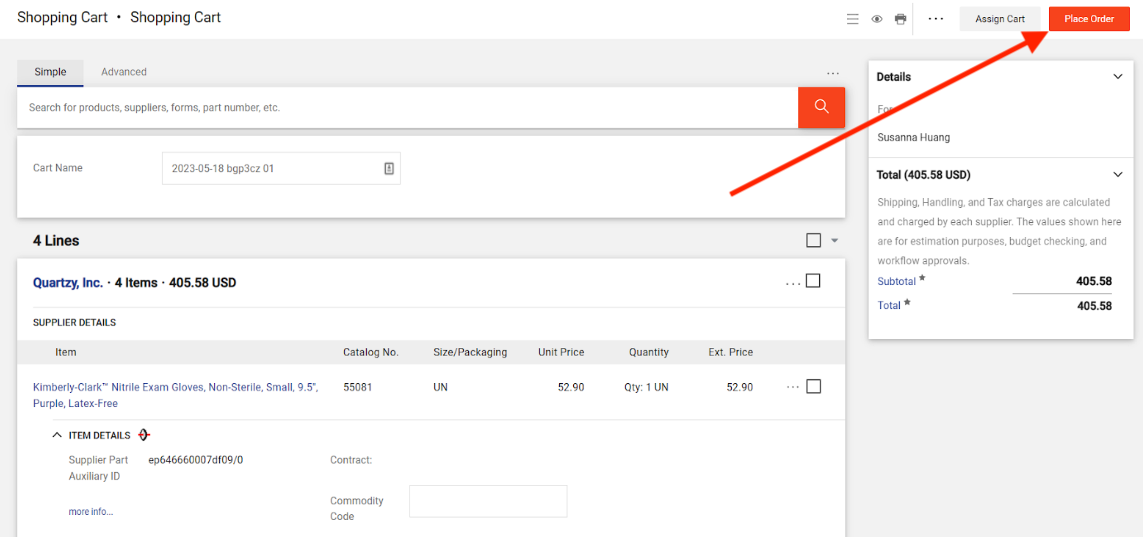Click the red hazard icon by Item Details

pyautogui.click(x=144, y=435)
